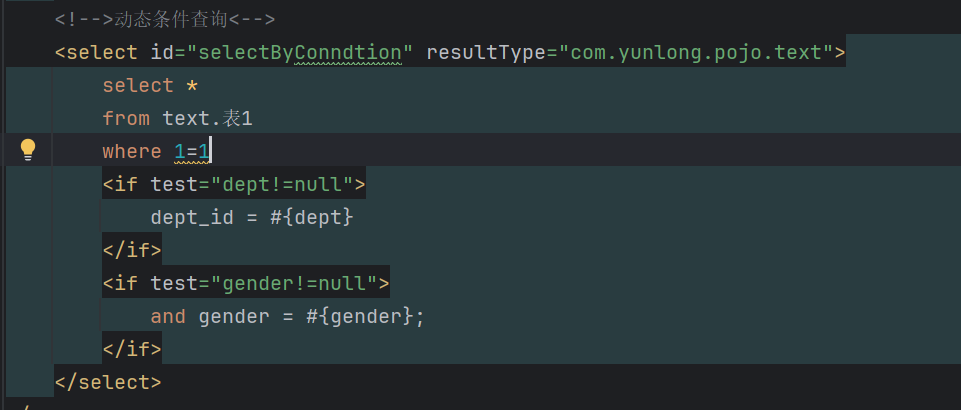
Task: Click the 'select *' SQL line
Action: tap(150, 85)
